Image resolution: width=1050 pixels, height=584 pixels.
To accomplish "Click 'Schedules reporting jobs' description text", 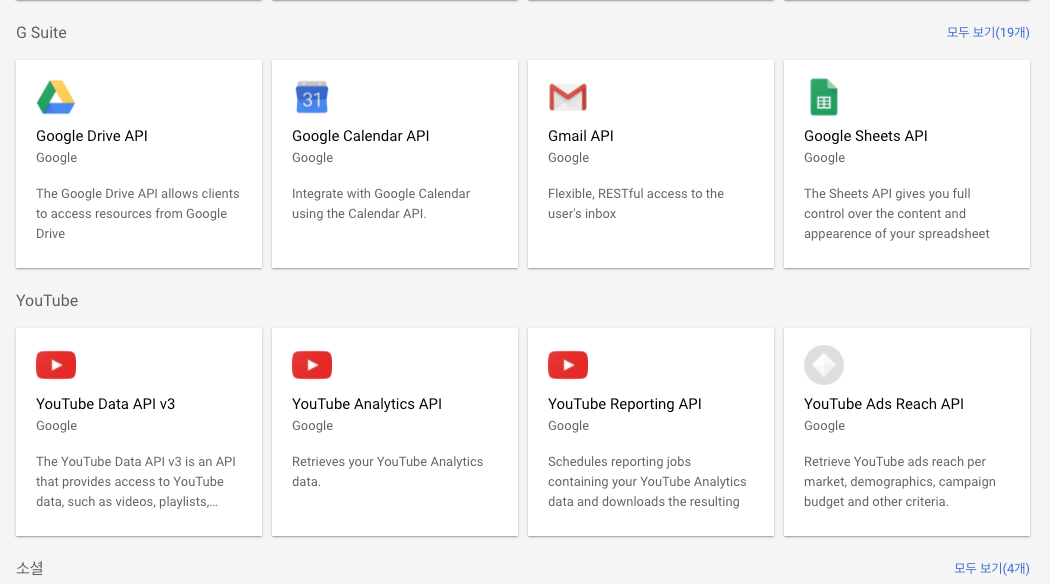I will click(647, 482).
